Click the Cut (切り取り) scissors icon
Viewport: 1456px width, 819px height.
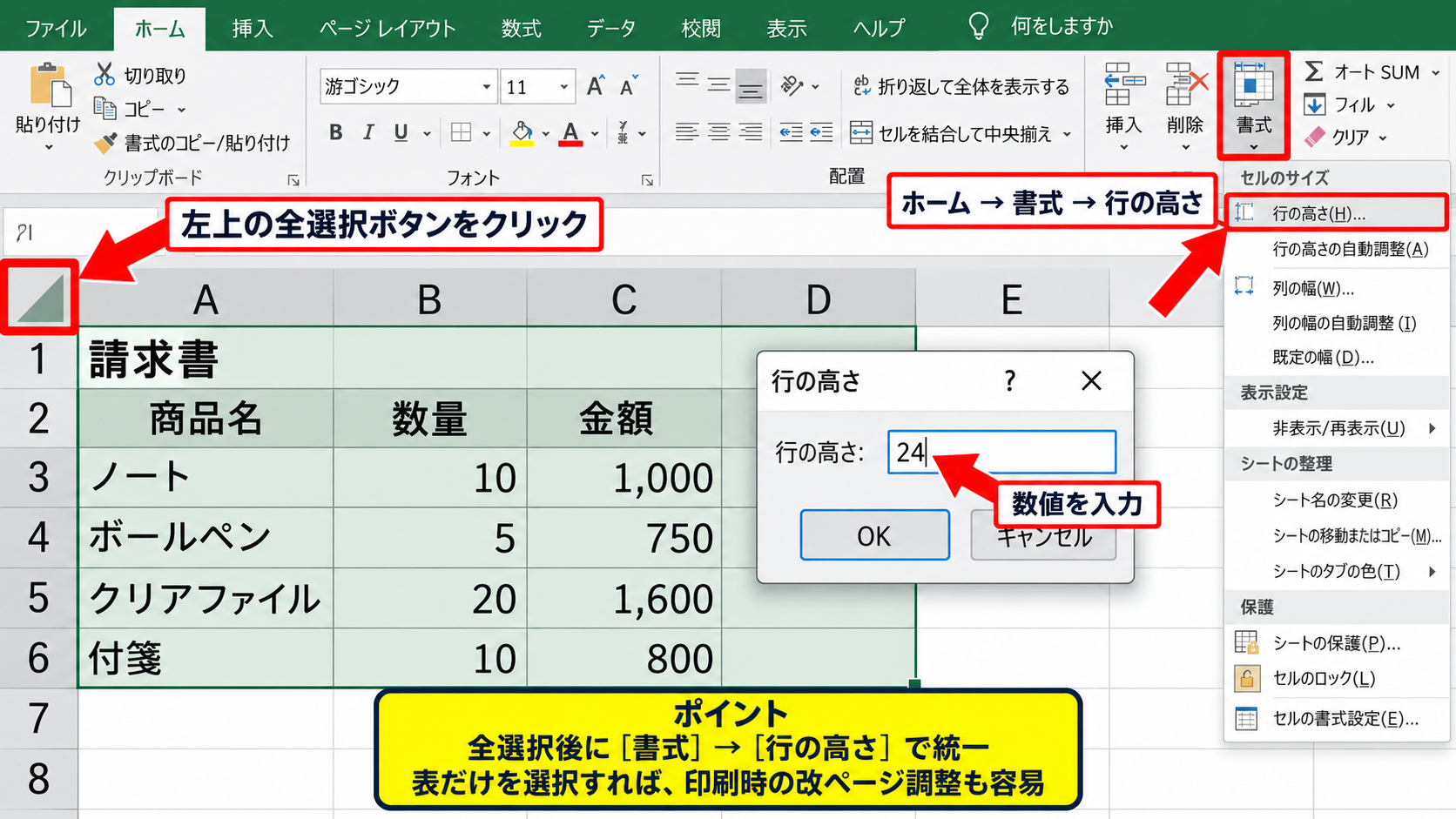104,74
